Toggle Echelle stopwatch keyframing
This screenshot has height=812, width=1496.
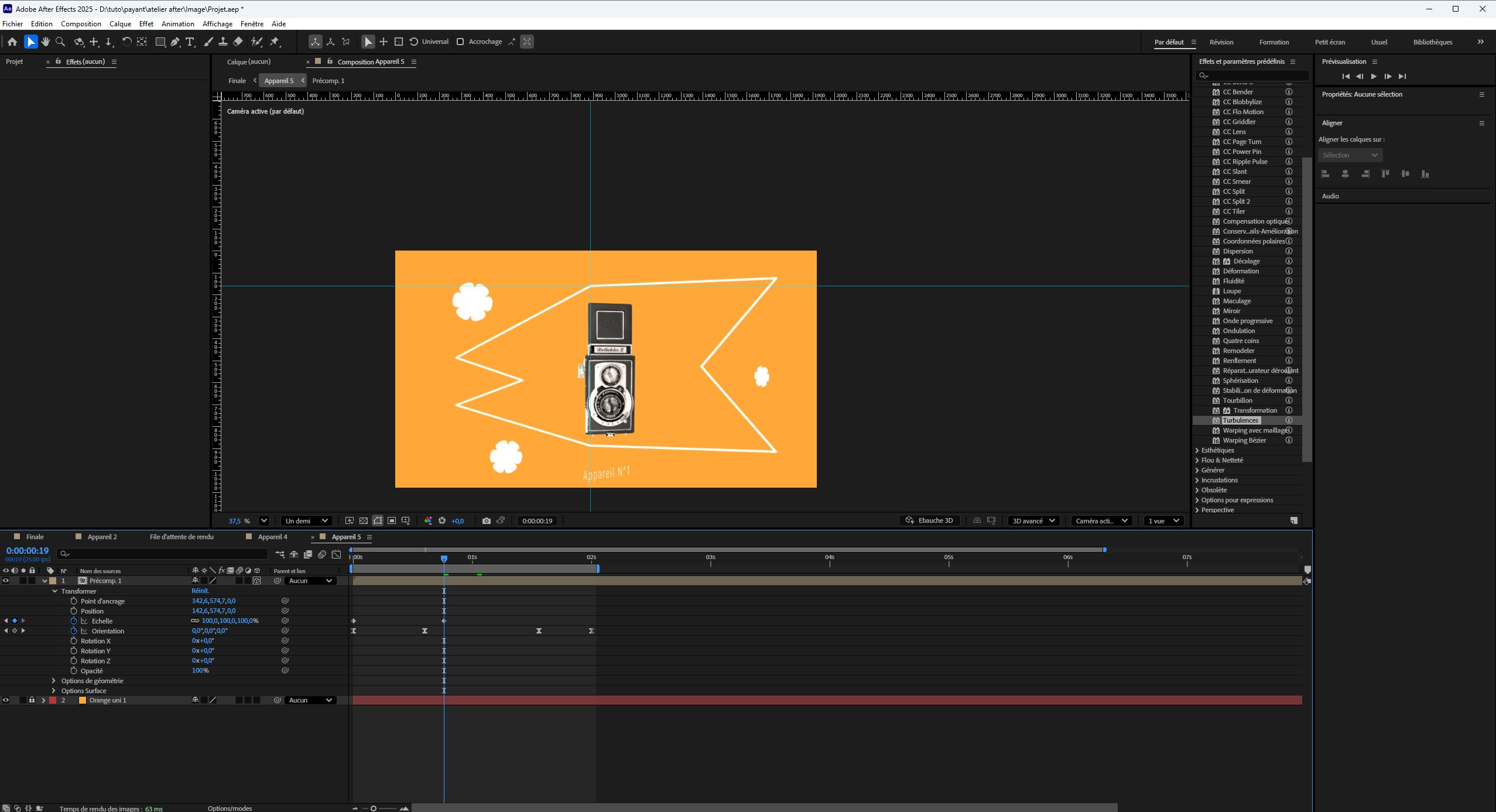(74, 621)
